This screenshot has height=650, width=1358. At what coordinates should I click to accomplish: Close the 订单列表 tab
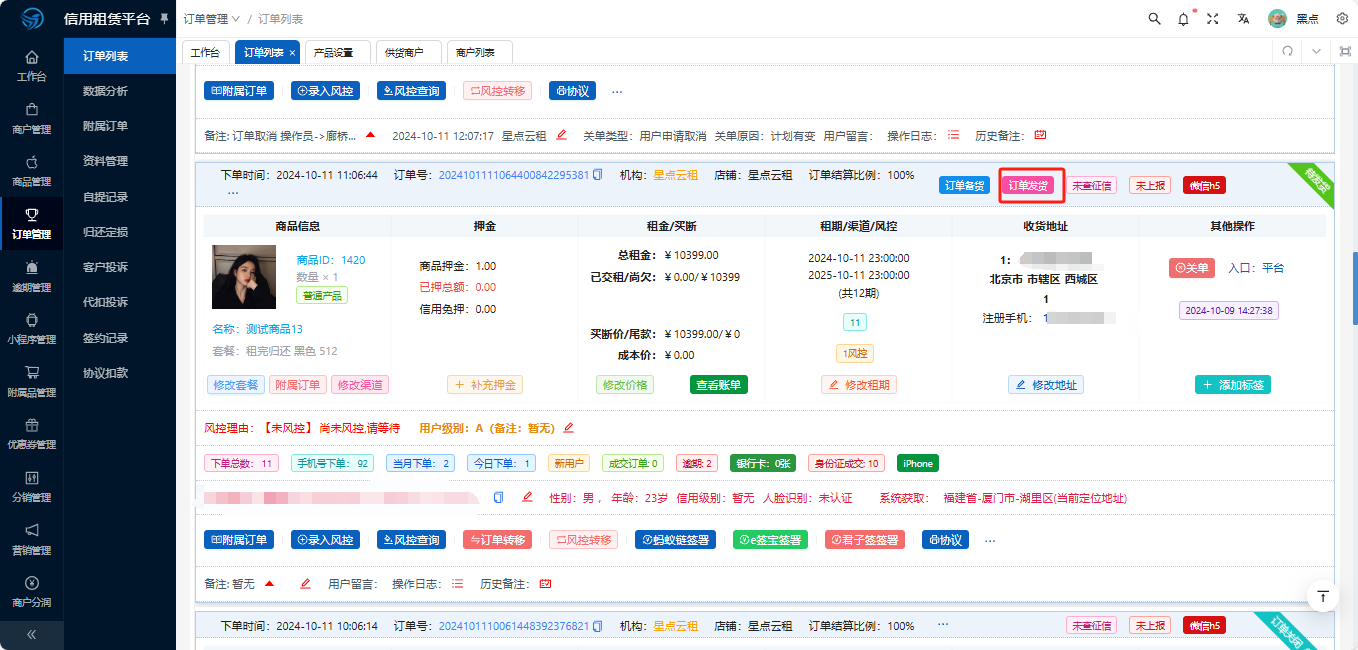(x=292, y=52)
